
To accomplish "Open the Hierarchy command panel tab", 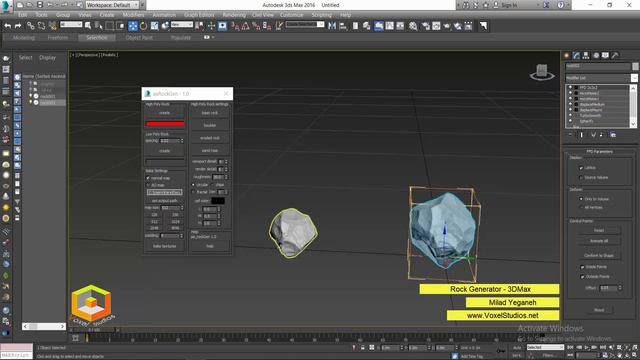I will click(586, 56).
